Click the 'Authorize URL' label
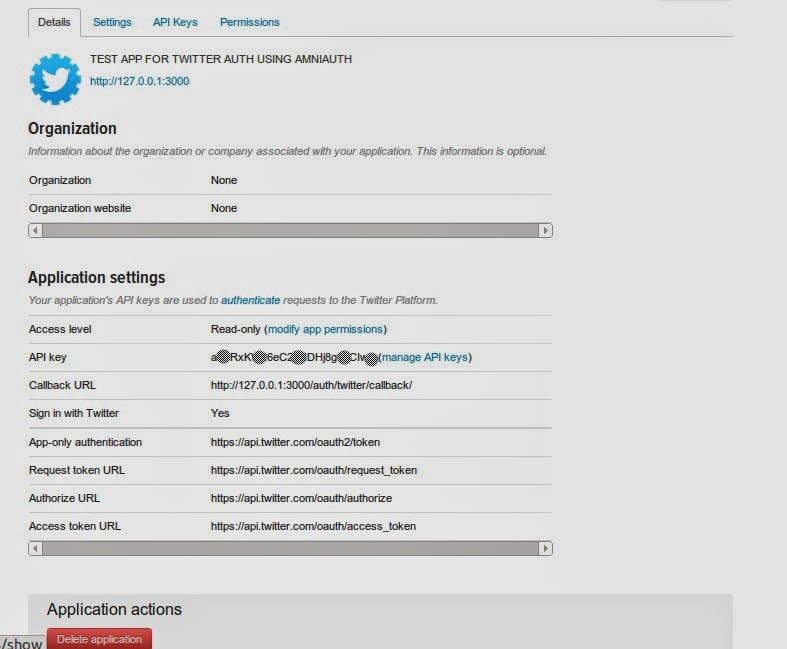The width and height of the screenshot is (787, 649). pos(64,498)
